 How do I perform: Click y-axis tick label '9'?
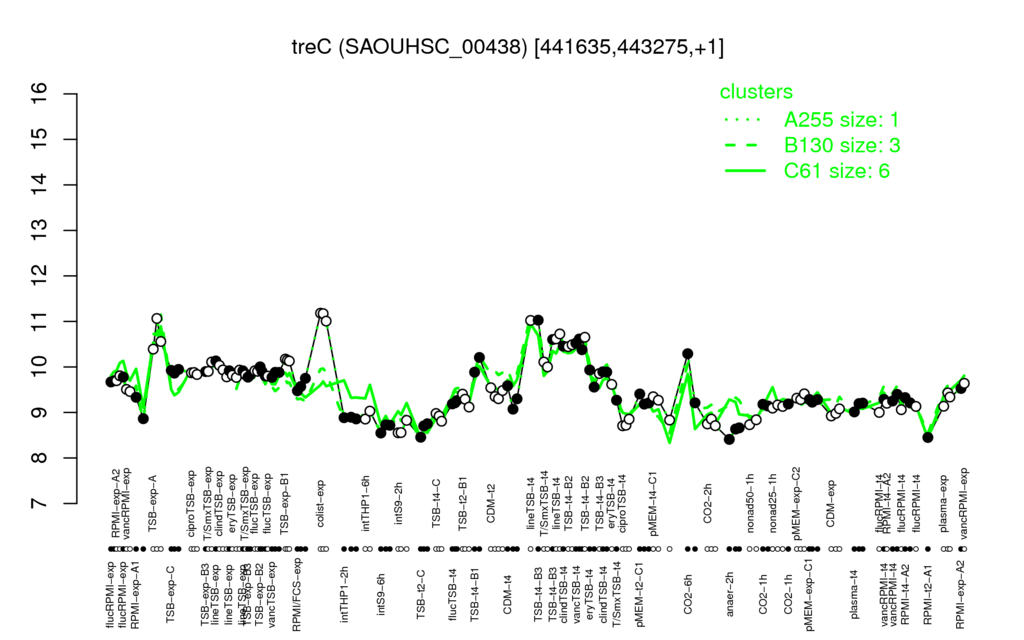(39, 412)
